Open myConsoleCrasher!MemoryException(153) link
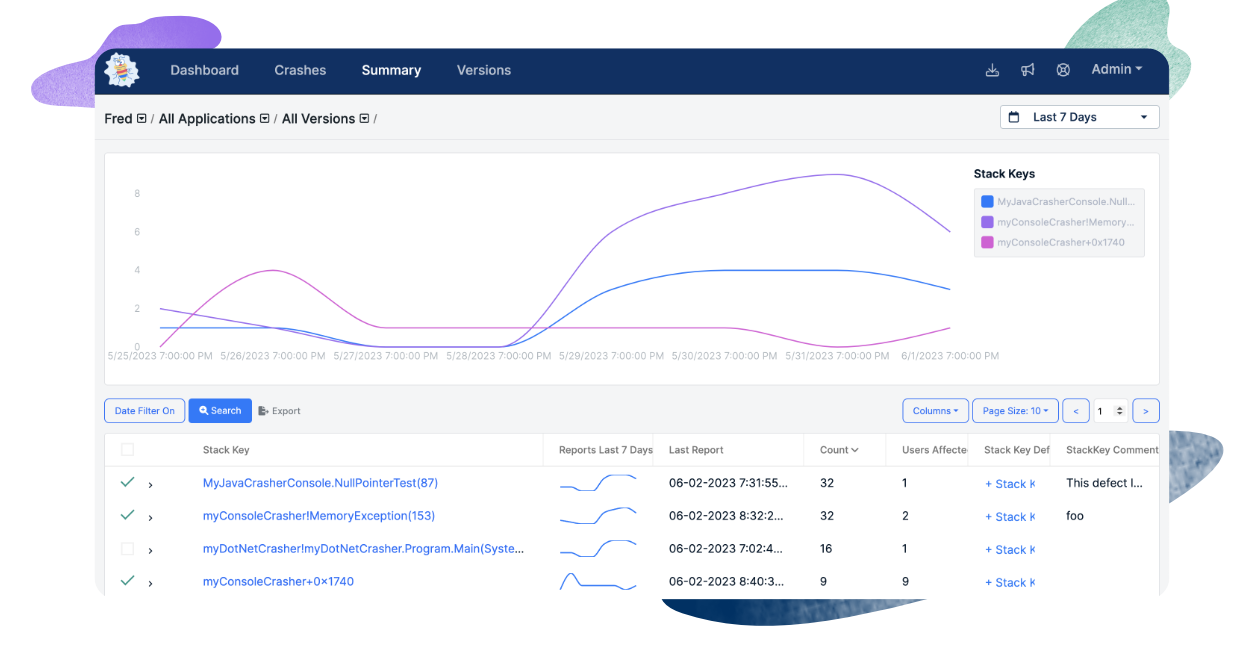Image resolution: width=1249 pixels, height=646 pixels. coord(319,516)
